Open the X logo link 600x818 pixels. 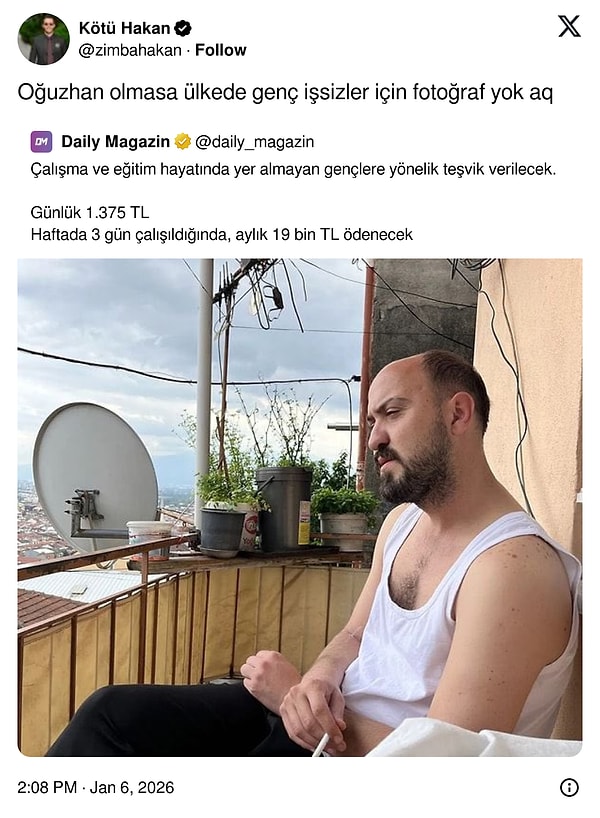tap(569, 26)
